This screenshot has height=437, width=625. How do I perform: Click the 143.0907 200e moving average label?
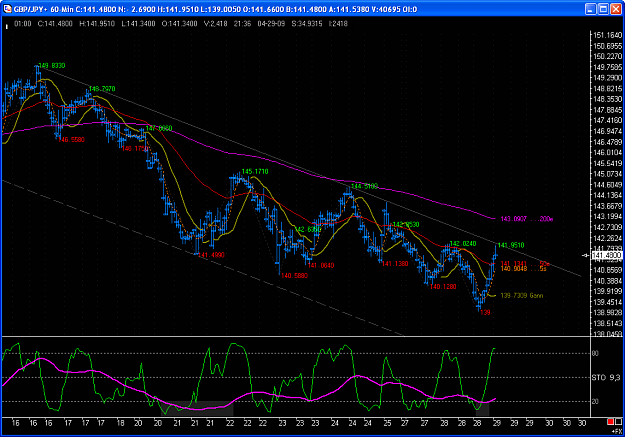(x=527, y=219)
